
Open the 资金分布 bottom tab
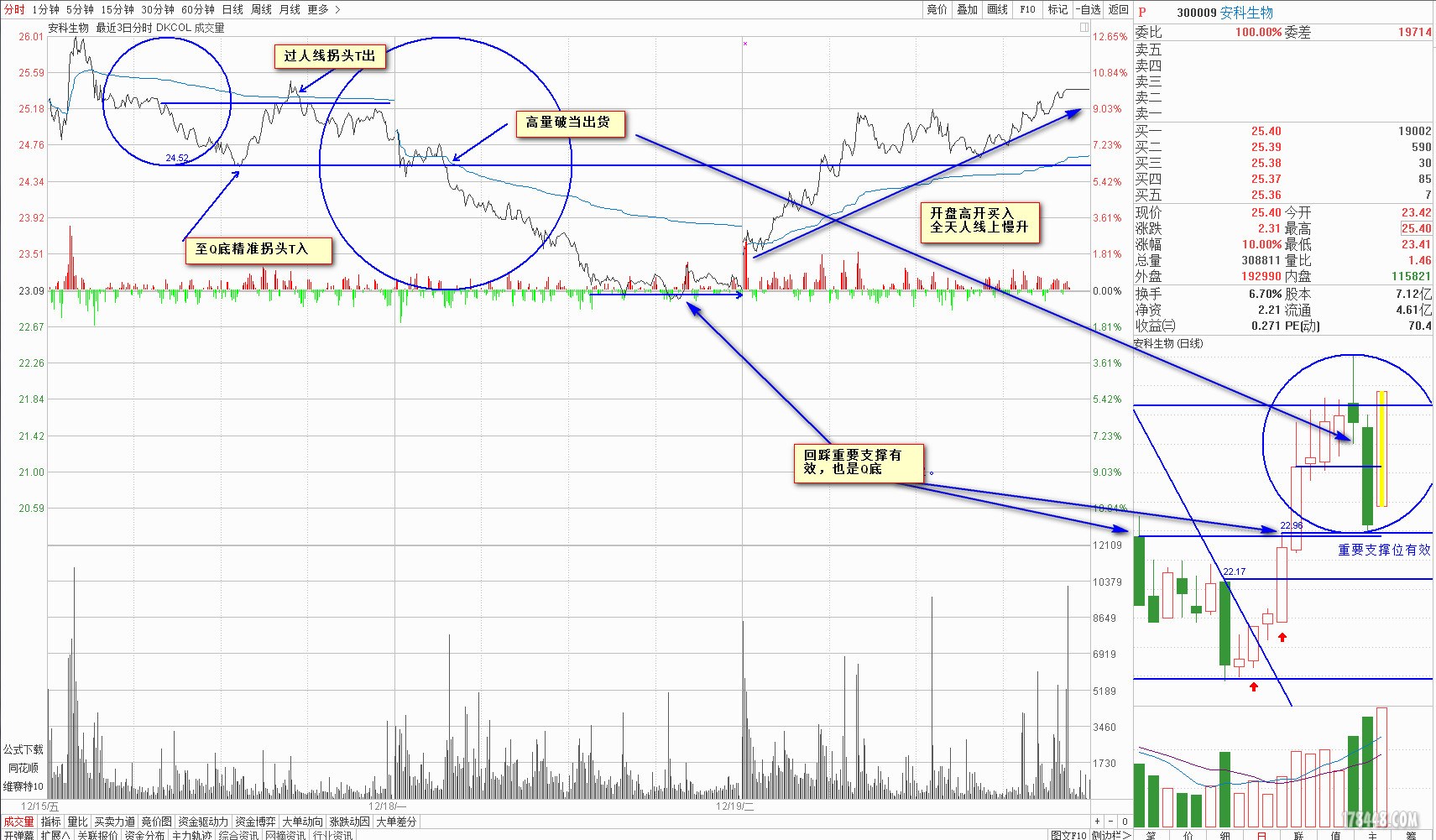coord(144,835)
